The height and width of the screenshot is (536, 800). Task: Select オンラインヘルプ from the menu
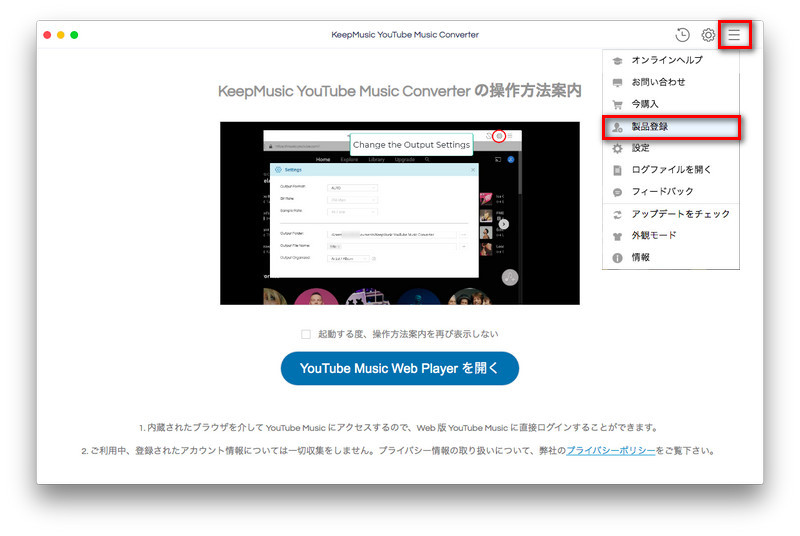point(671,60)
